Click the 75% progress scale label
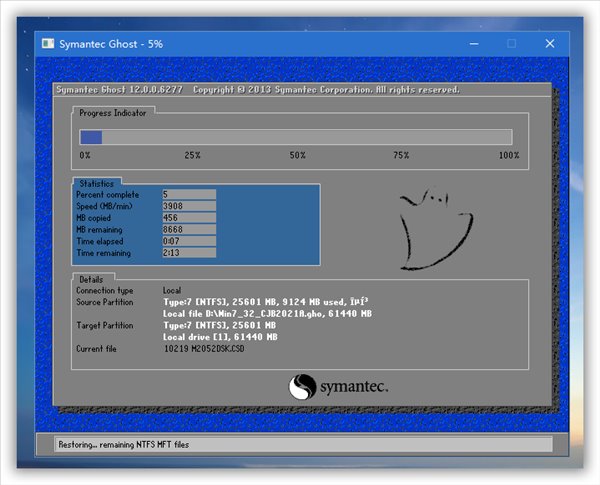 tap(401, 155)
